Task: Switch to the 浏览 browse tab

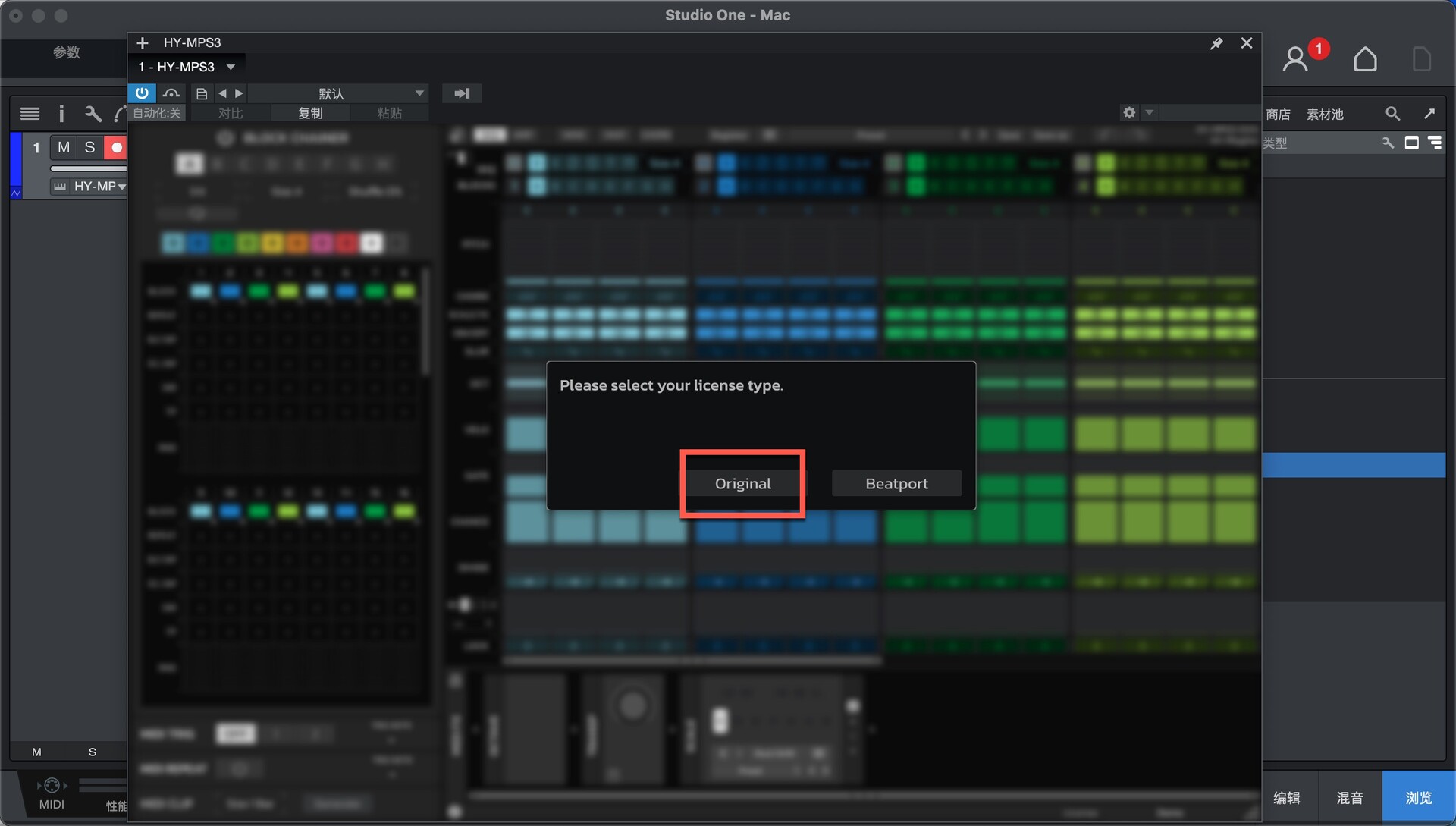Action: click(1418, 797)
